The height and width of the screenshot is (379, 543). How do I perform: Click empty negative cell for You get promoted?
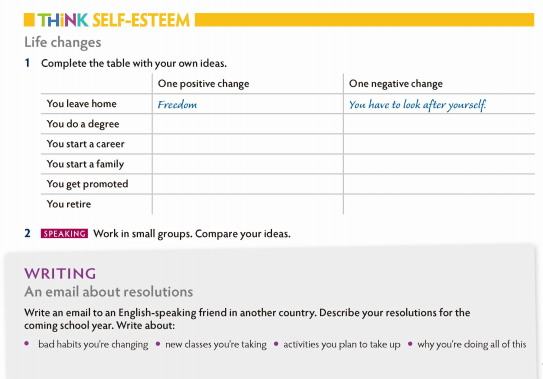tap(439, 184)
